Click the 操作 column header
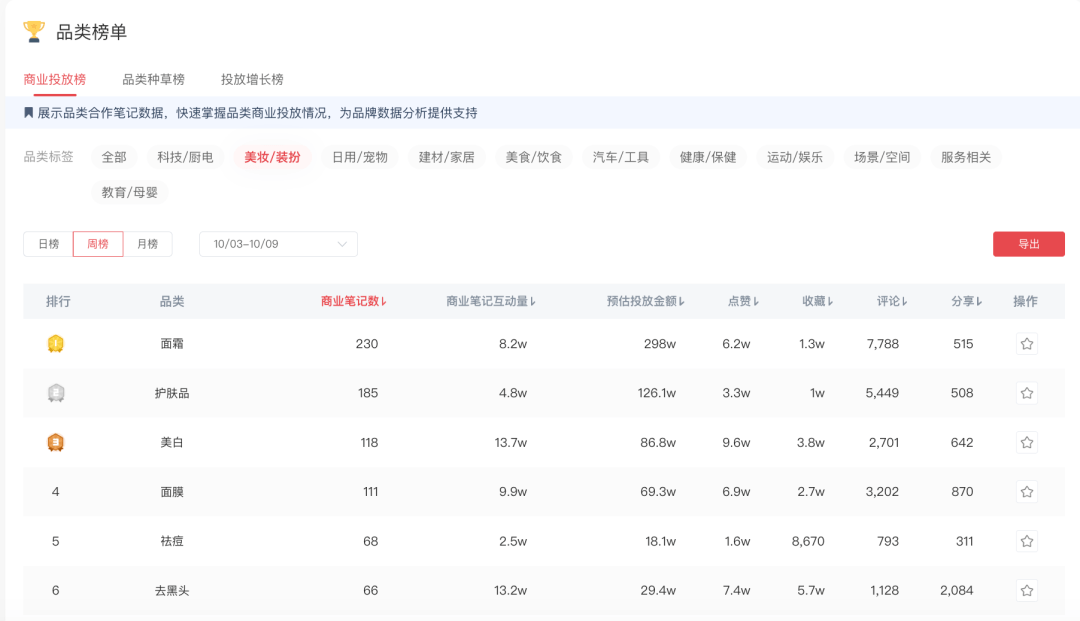The width and height of the screenshot is (1080, 621). coord(1025,301)
